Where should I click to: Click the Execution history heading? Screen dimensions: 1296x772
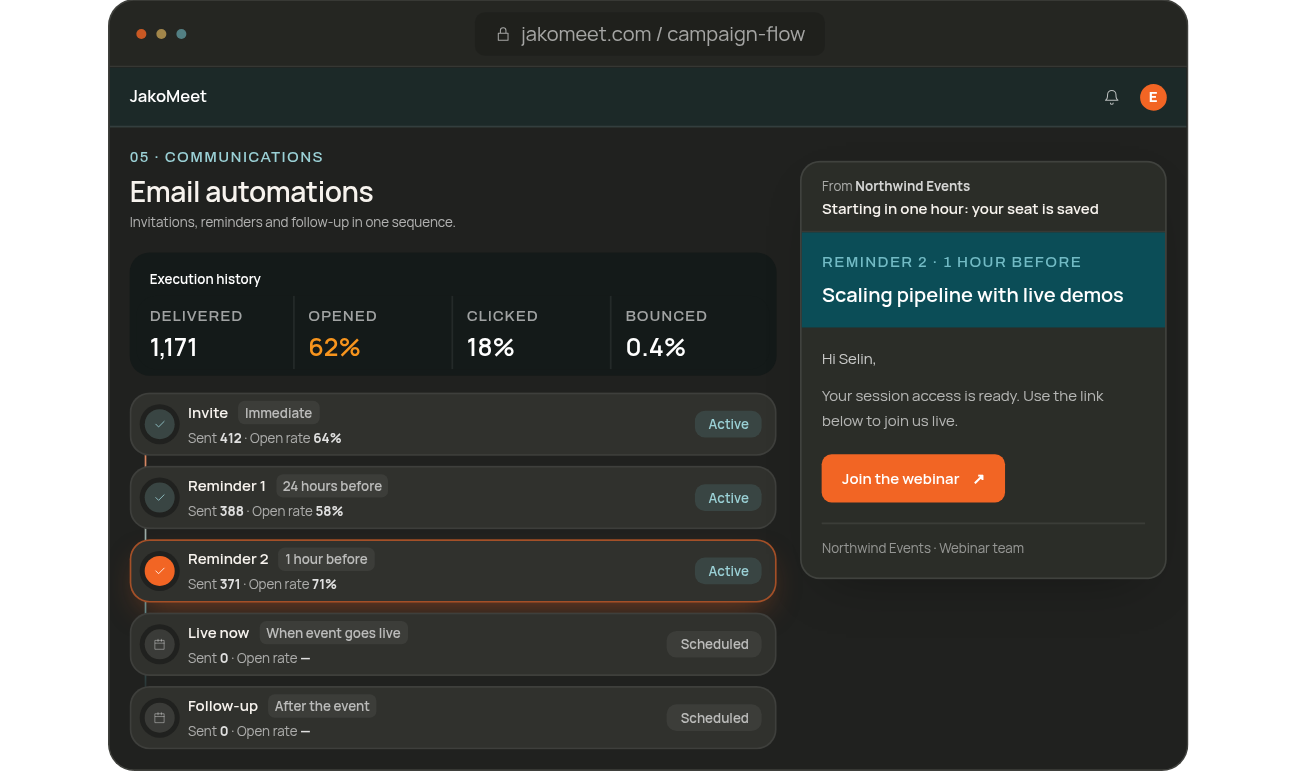205,279
